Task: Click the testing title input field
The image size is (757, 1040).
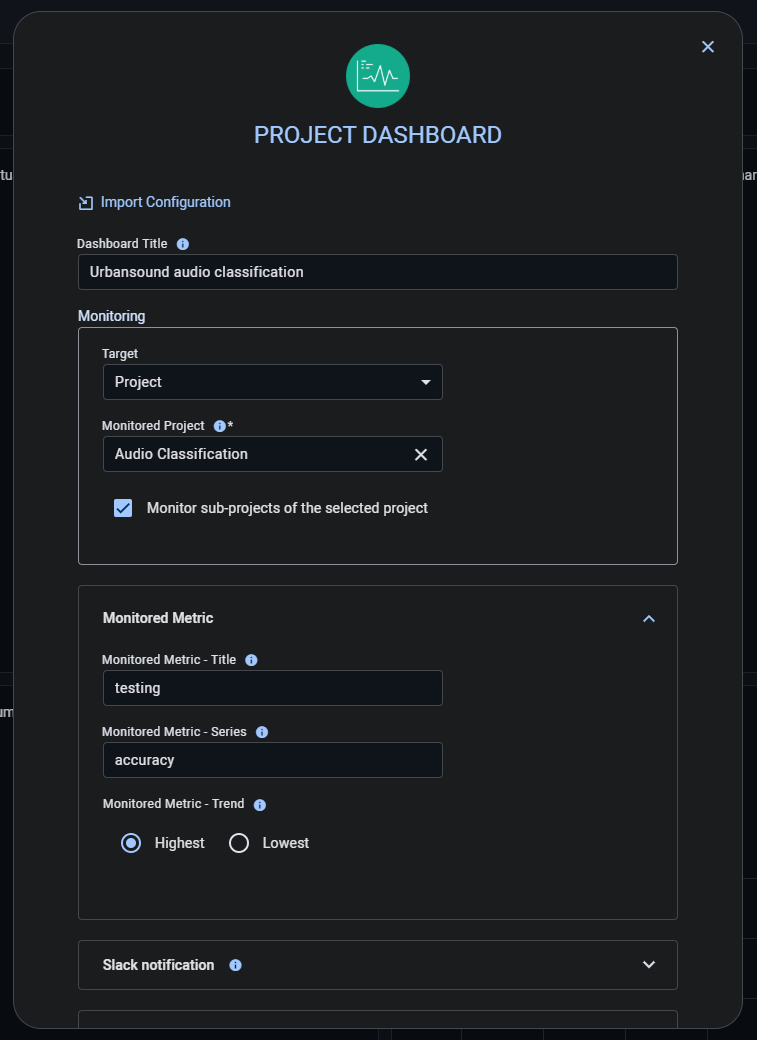Action: [272, 688]
